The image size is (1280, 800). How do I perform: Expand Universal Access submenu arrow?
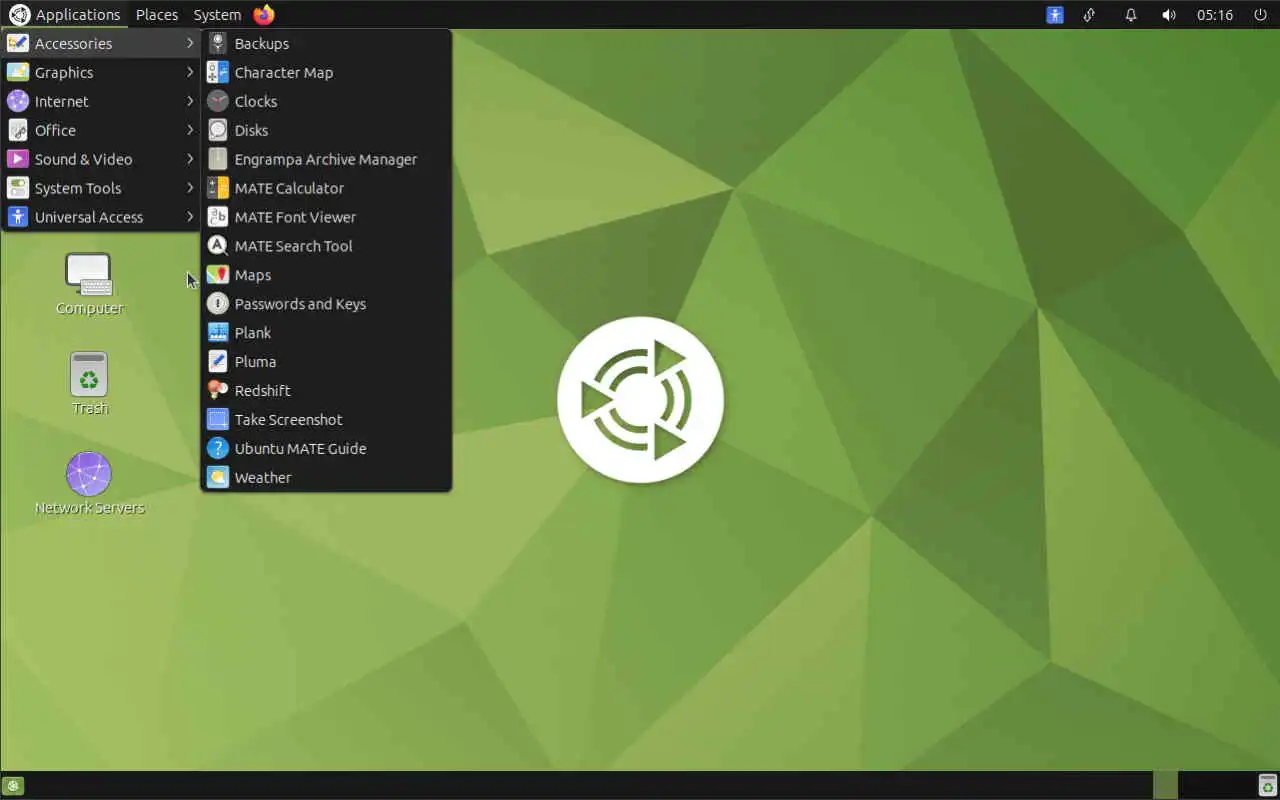(190, 218)
